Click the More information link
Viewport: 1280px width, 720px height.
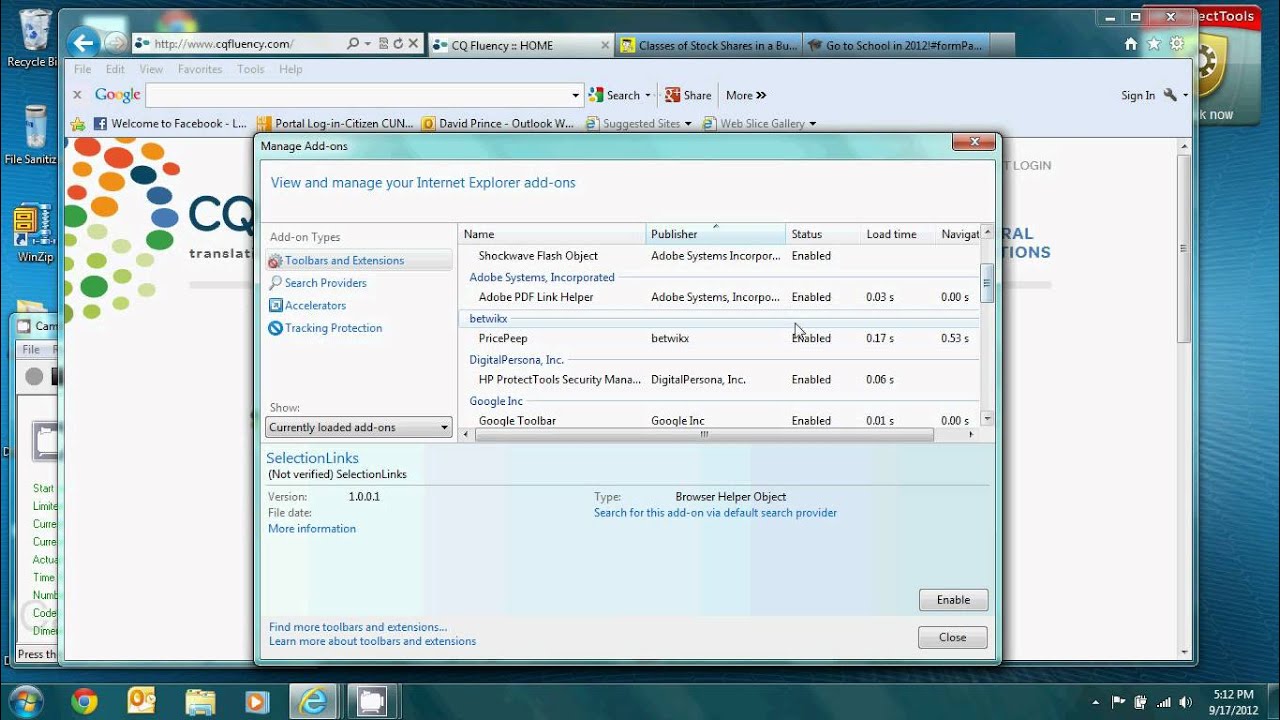coord(311,529)
